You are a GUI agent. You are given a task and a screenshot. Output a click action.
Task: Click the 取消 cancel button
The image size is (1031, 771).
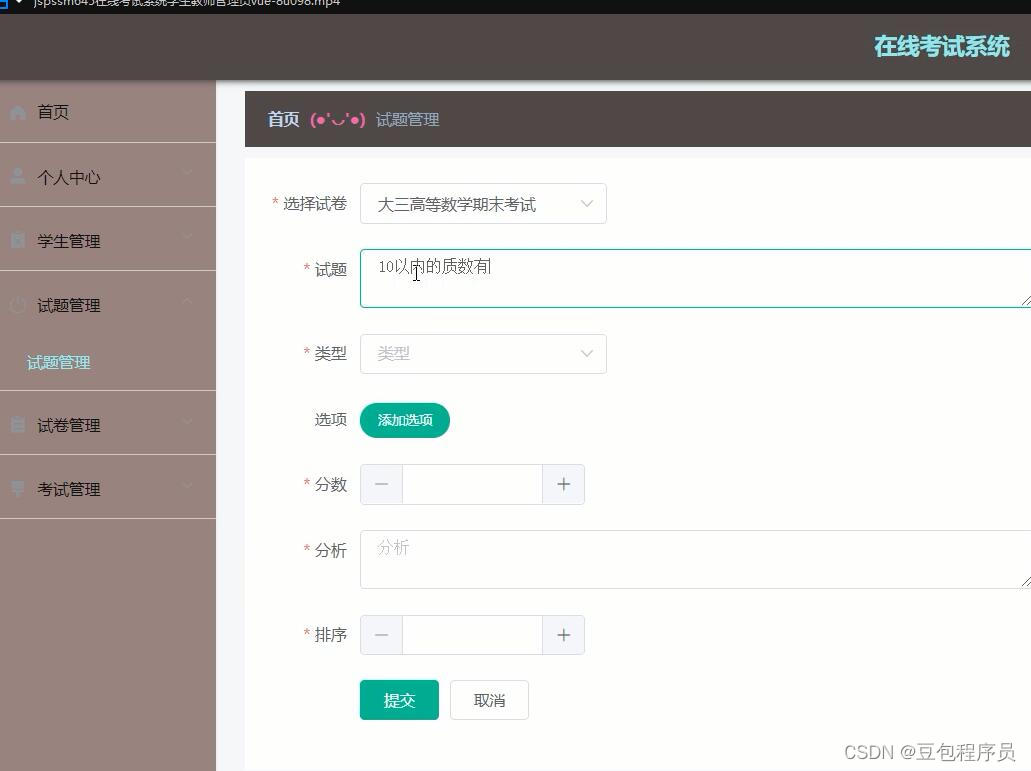pos(489,700)
